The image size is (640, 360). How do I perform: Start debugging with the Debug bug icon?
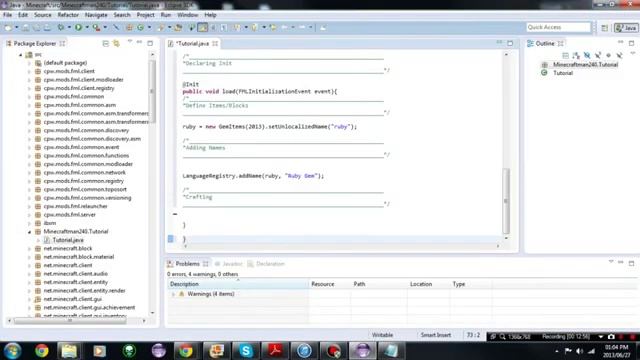pos(60,27)
